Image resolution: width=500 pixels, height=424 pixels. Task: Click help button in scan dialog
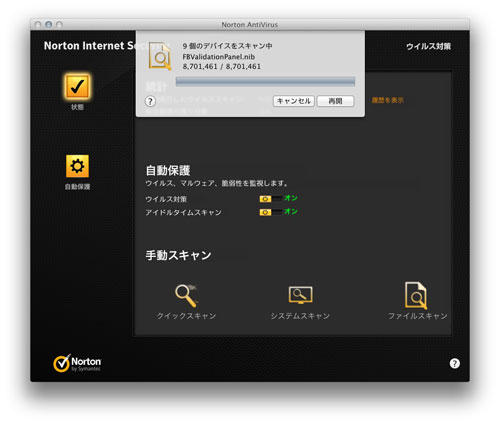[x=150, y=101]
